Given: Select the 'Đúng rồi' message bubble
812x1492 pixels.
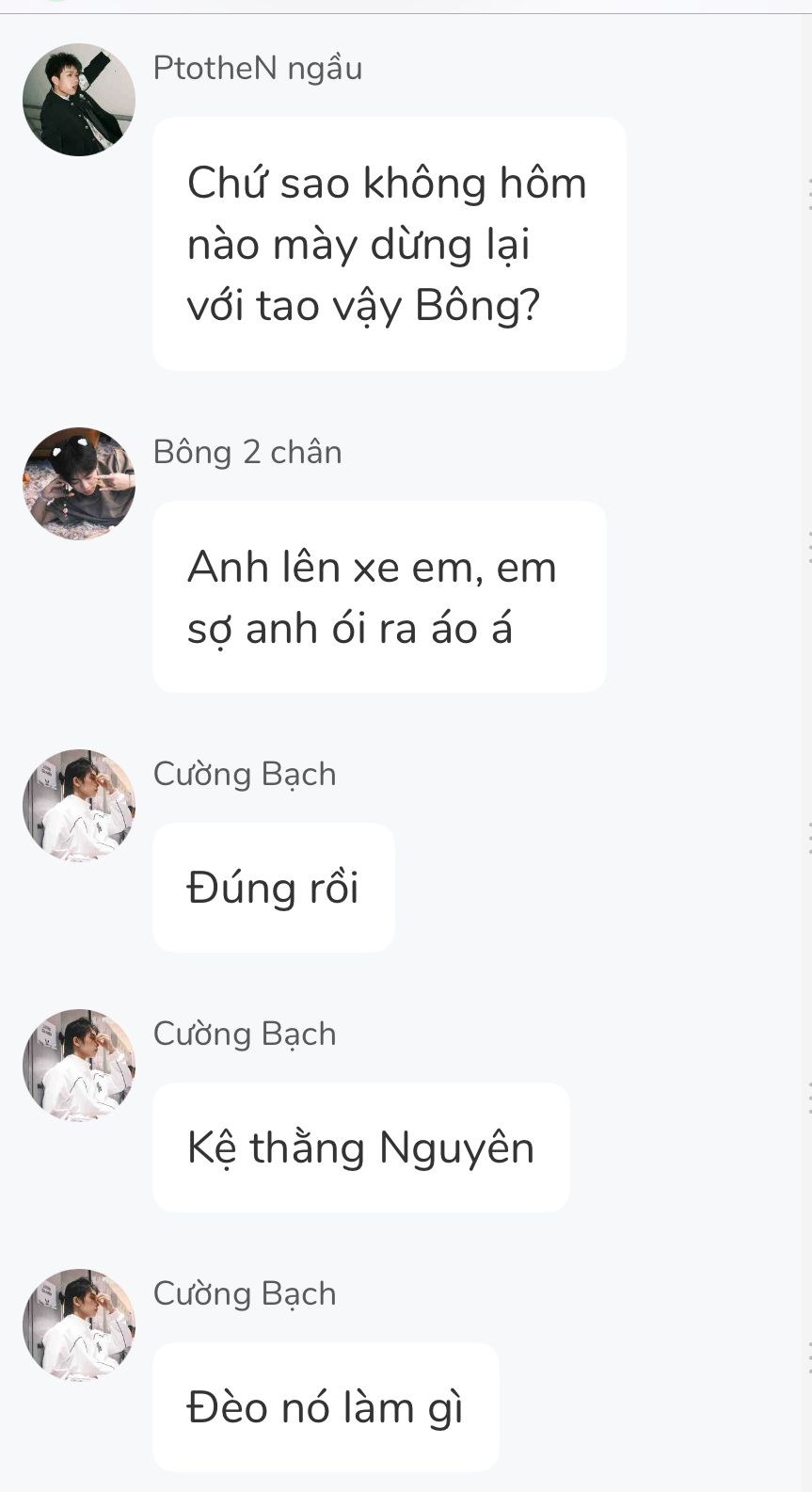Looking at the screenshot, I should [x=273, y=888].
